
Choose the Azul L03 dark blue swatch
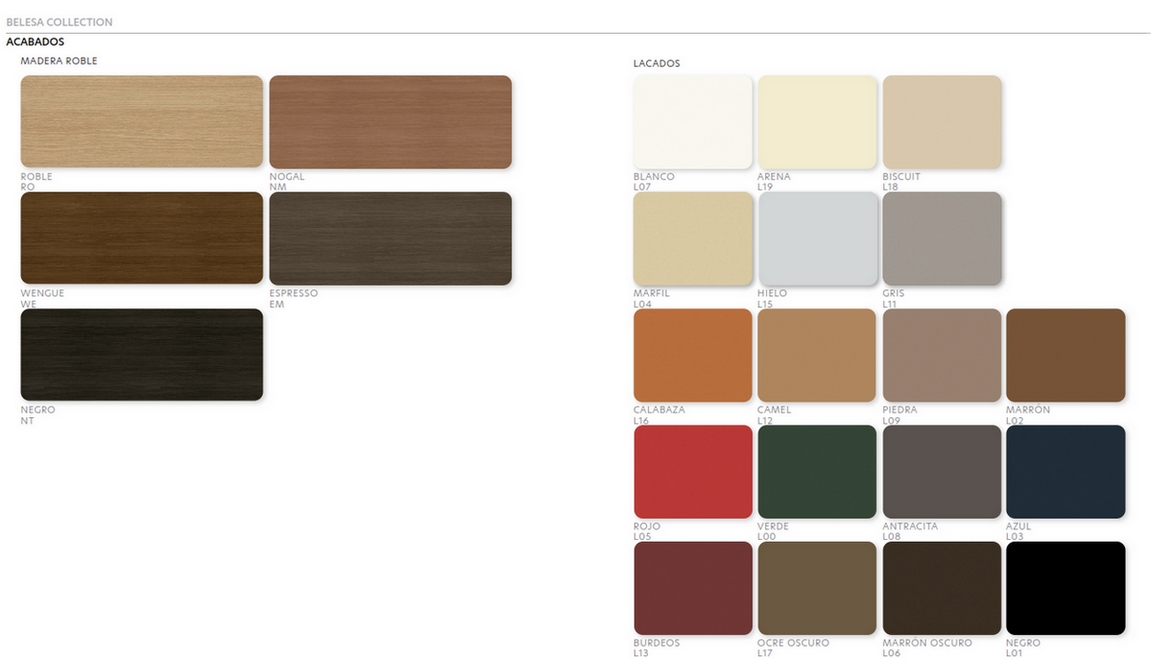(1066, 472)
